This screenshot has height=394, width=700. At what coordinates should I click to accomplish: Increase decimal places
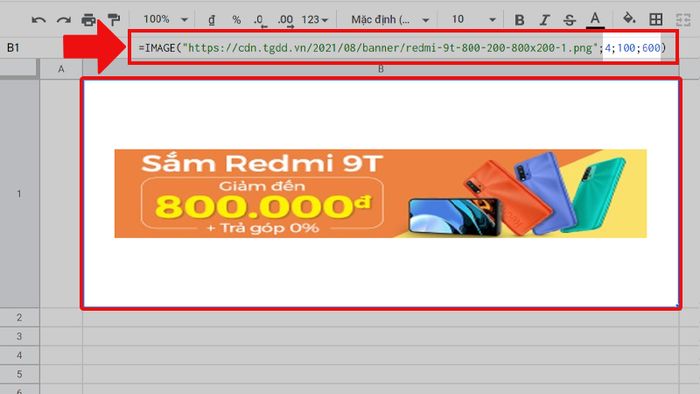(285, 21)
